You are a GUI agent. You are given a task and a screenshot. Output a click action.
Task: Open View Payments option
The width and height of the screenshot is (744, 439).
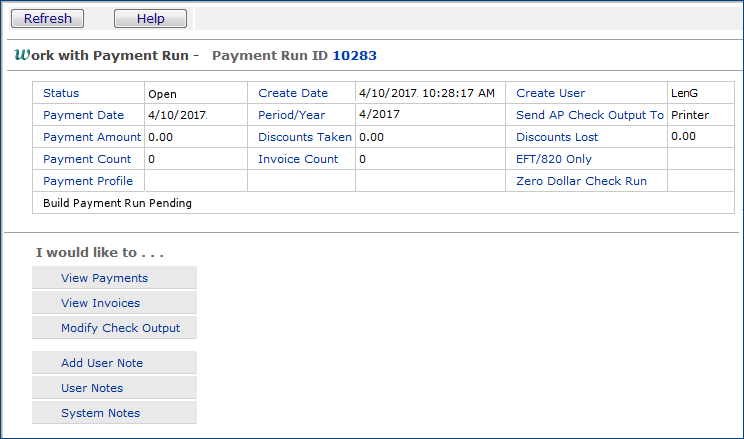[104, 278]
